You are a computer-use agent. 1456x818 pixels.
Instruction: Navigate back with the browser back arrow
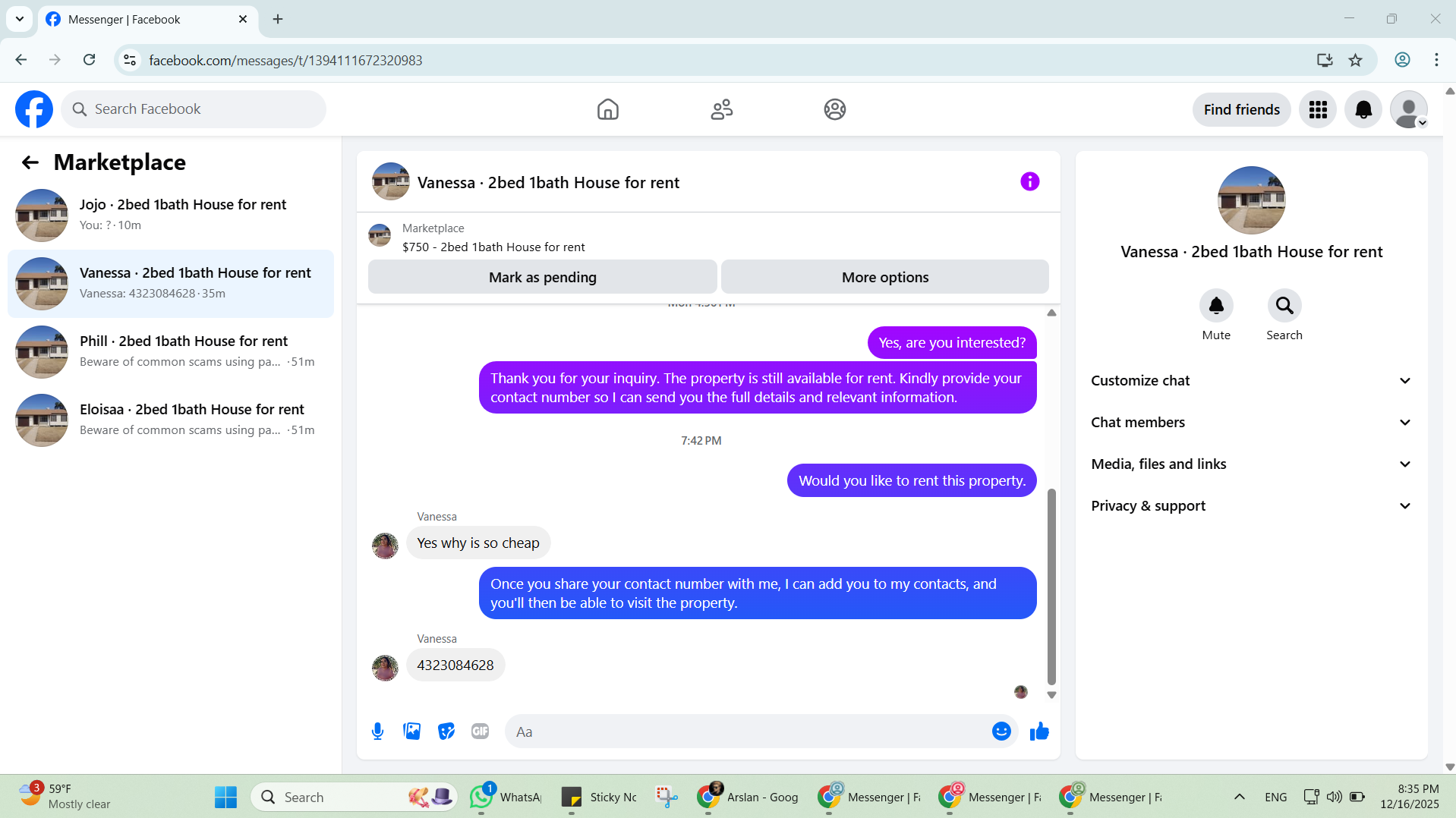(21, 60)
